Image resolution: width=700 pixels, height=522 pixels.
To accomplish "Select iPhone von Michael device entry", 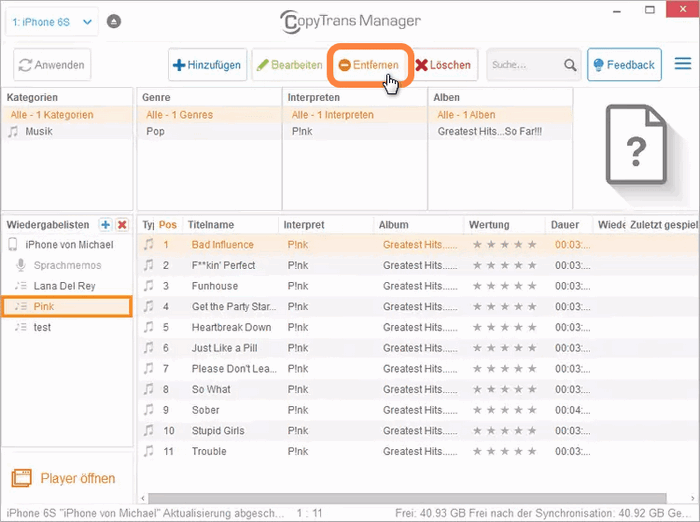I will coord(67,245).
